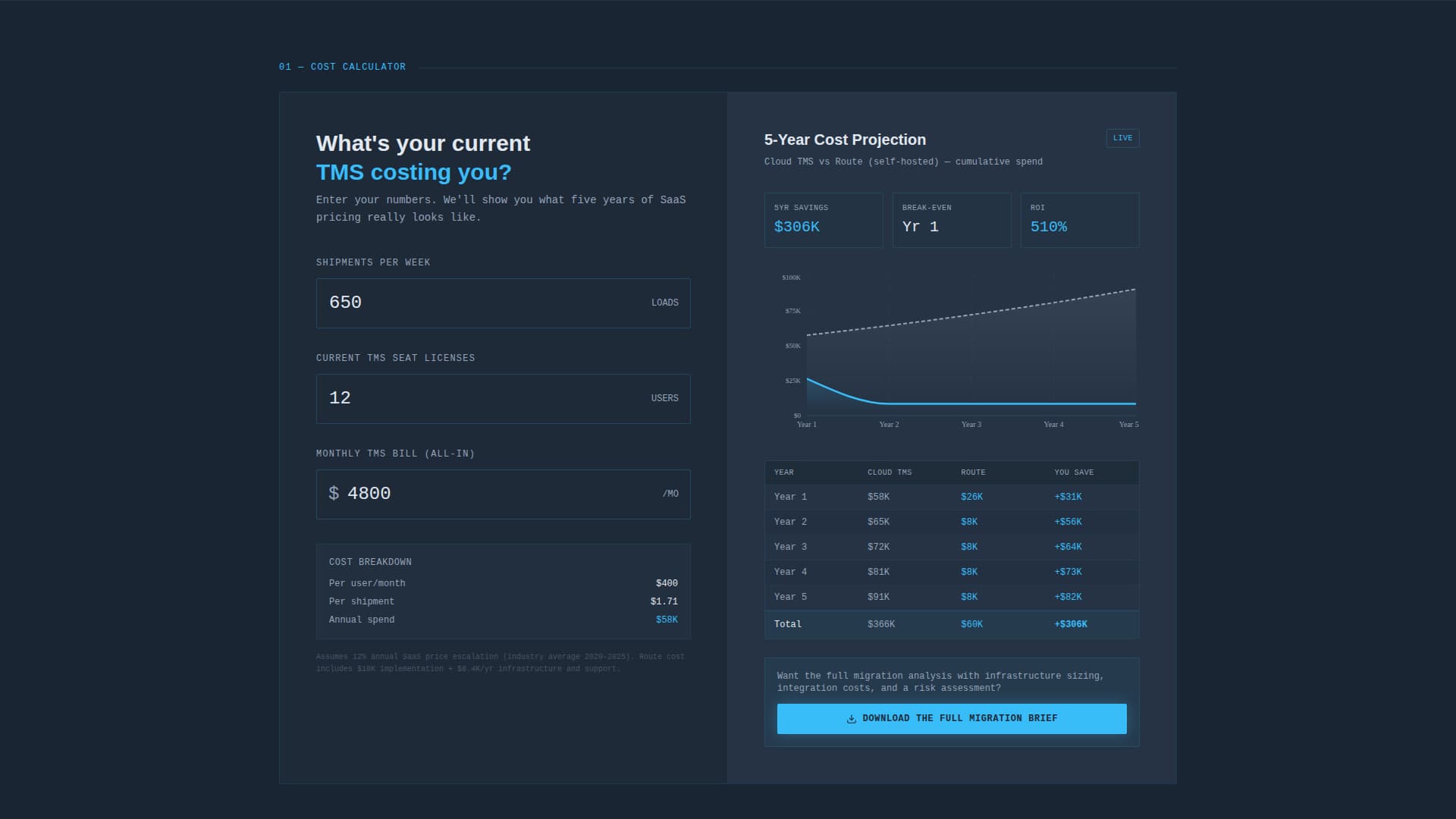The image size is (1456, 819).
Task: Click the Per user/month value $400
Action: pos(667,583)
